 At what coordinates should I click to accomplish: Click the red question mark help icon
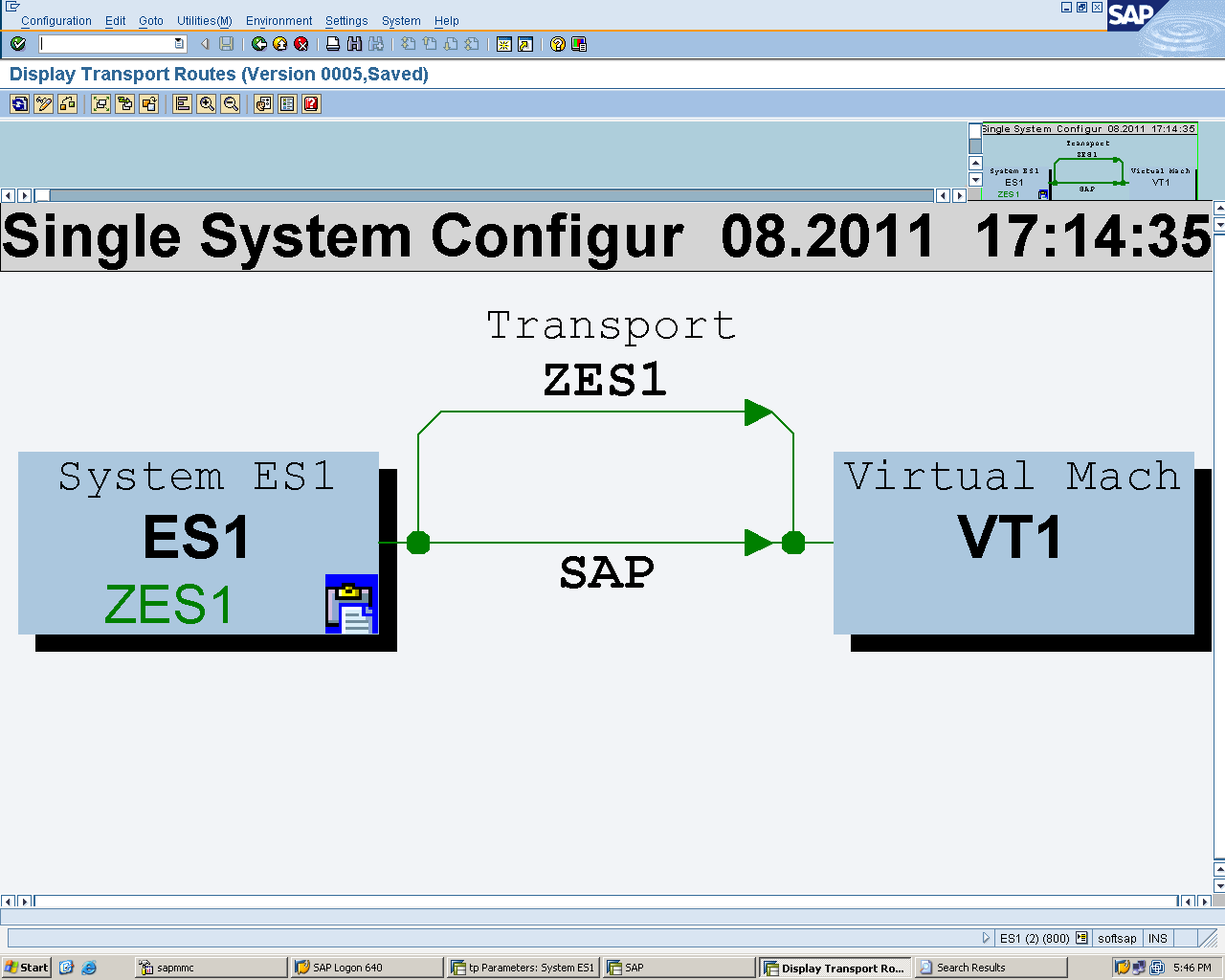(x=311, y=104)
